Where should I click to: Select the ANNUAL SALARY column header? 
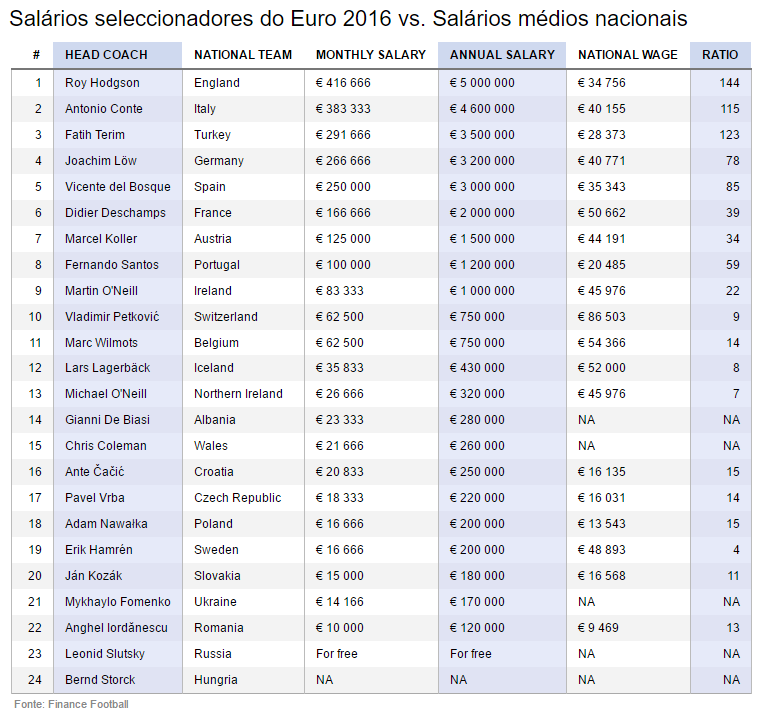click(502, 55)
